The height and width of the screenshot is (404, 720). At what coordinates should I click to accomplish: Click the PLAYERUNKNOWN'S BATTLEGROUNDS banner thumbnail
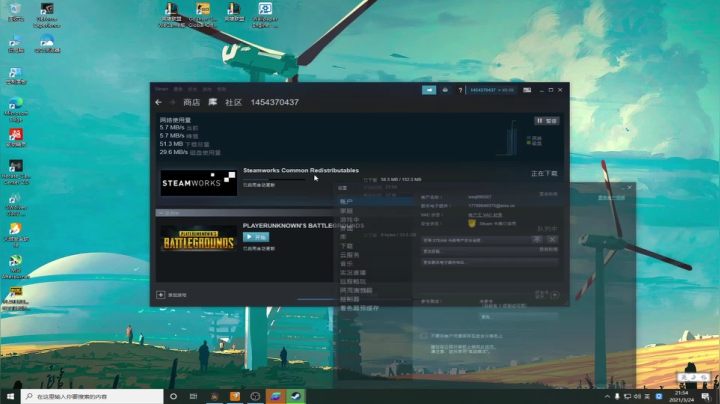tap(198, 238)
